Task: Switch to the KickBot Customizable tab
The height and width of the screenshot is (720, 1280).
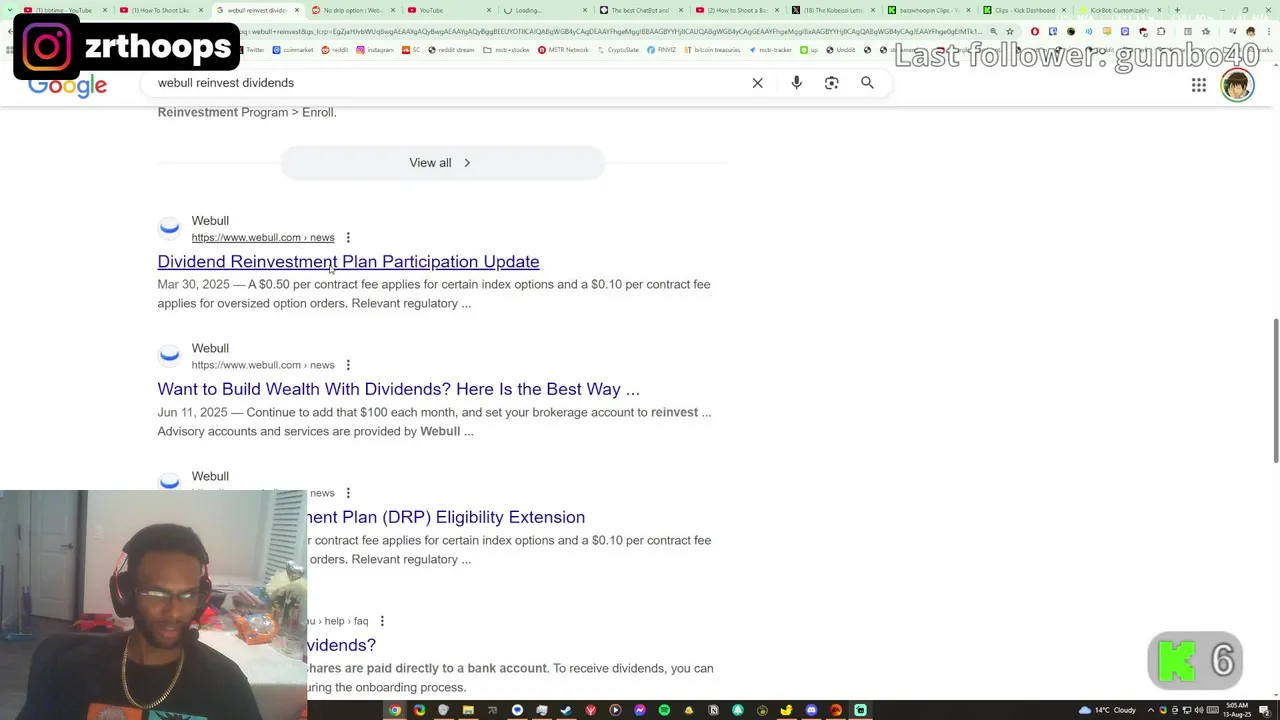Action: tap(1118, 10)
